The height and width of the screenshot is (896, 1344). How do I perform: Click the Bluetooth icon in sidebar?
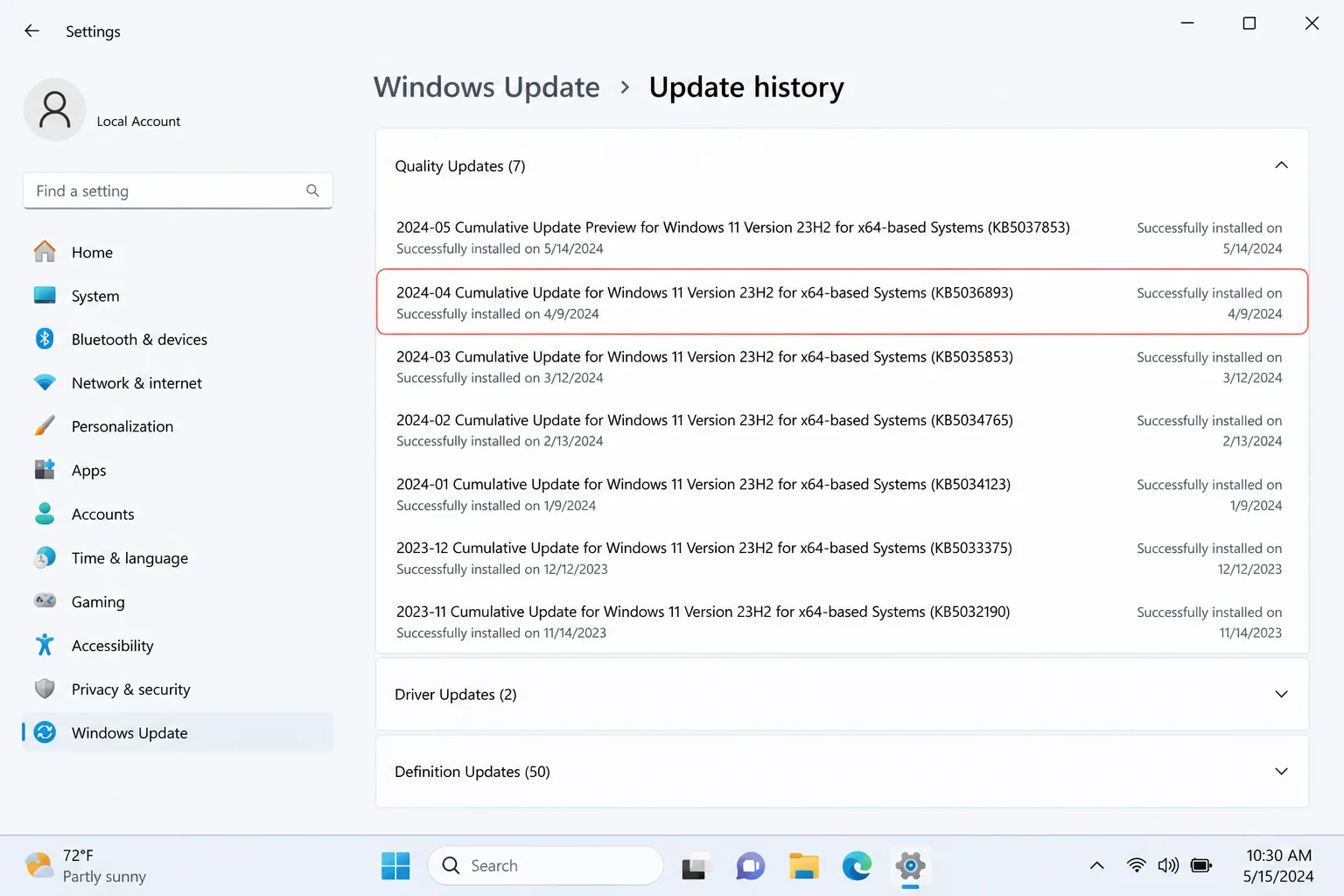(45, 339)
